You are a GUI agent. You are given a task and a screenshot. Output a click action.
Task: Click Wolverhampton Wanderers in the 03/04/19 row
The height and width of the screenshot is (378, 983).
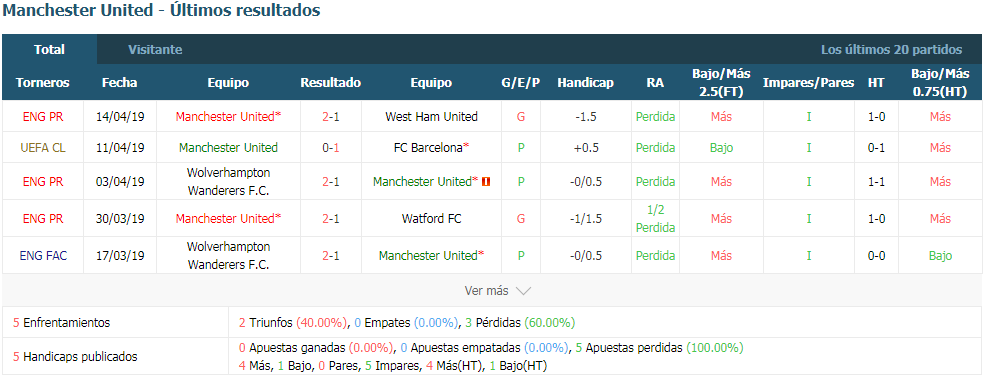[228, 182]
